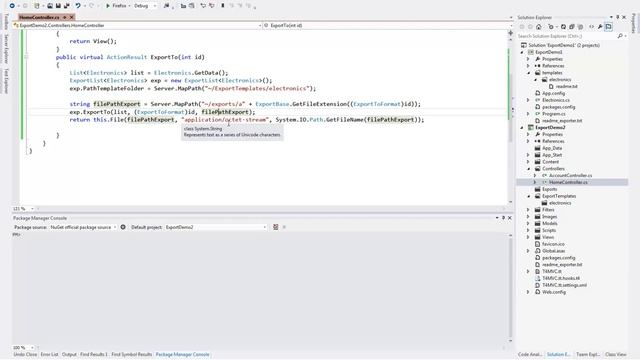Click the Save All icon in toolbar
Viewport: 640px width, 360px height.
point(67,6)
